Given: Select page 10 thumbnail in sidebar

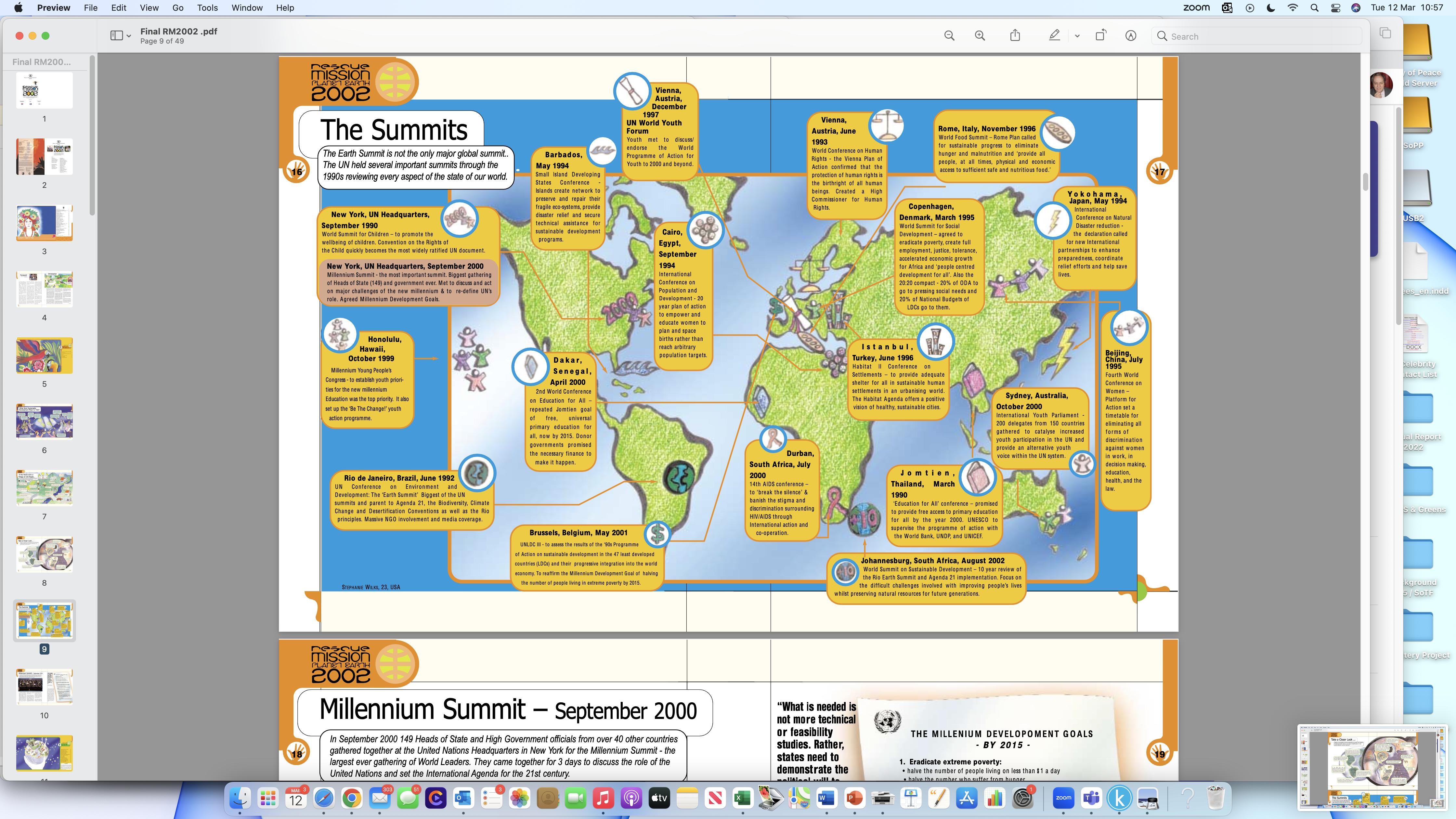Looking at the screenshot, I should 44,687.
